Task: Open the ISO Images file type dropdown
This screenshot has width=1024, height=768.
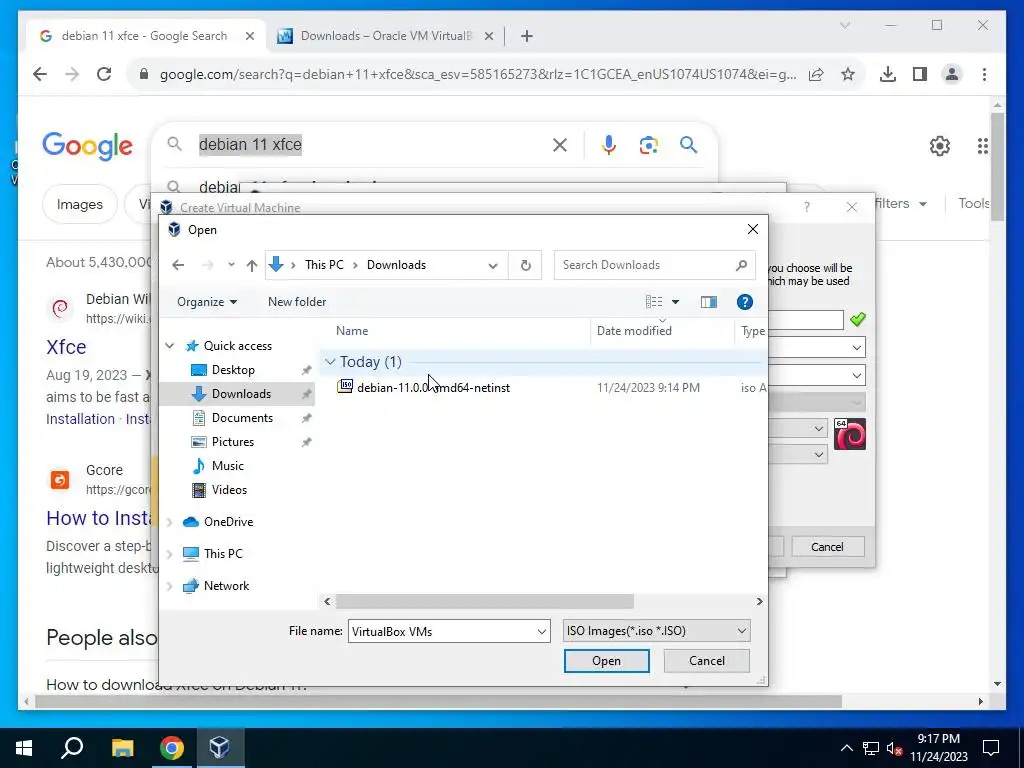Action: click(656, 631)
